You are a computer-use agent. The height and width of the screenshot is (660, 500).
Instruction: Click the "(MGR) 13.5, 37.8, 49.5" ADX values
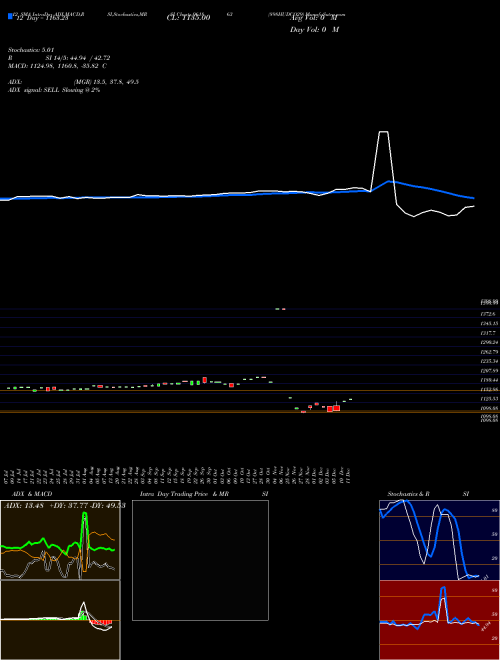(106, 82)
